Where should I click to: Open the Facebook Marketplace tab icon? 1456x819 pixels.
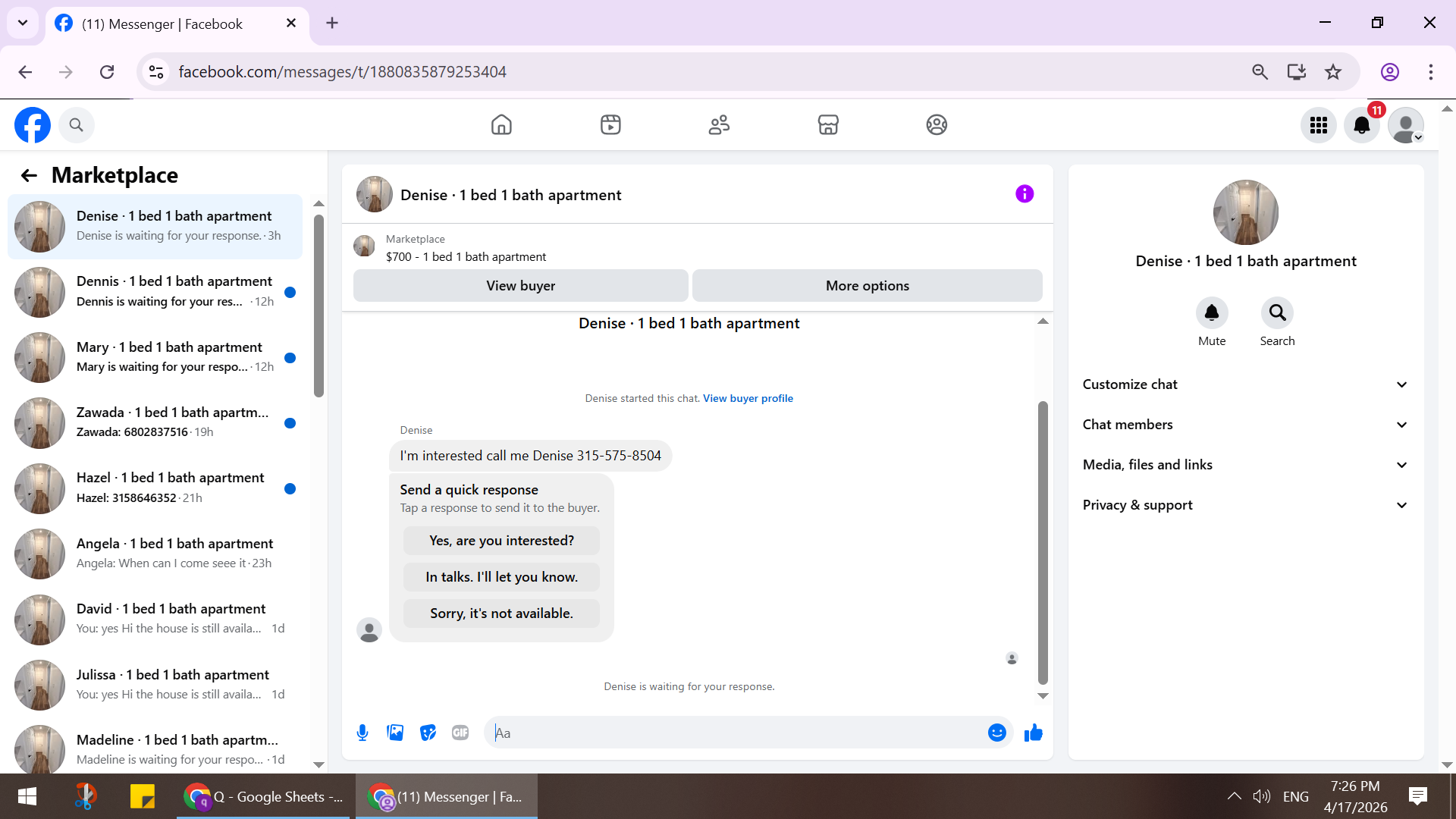click(828, 124)
